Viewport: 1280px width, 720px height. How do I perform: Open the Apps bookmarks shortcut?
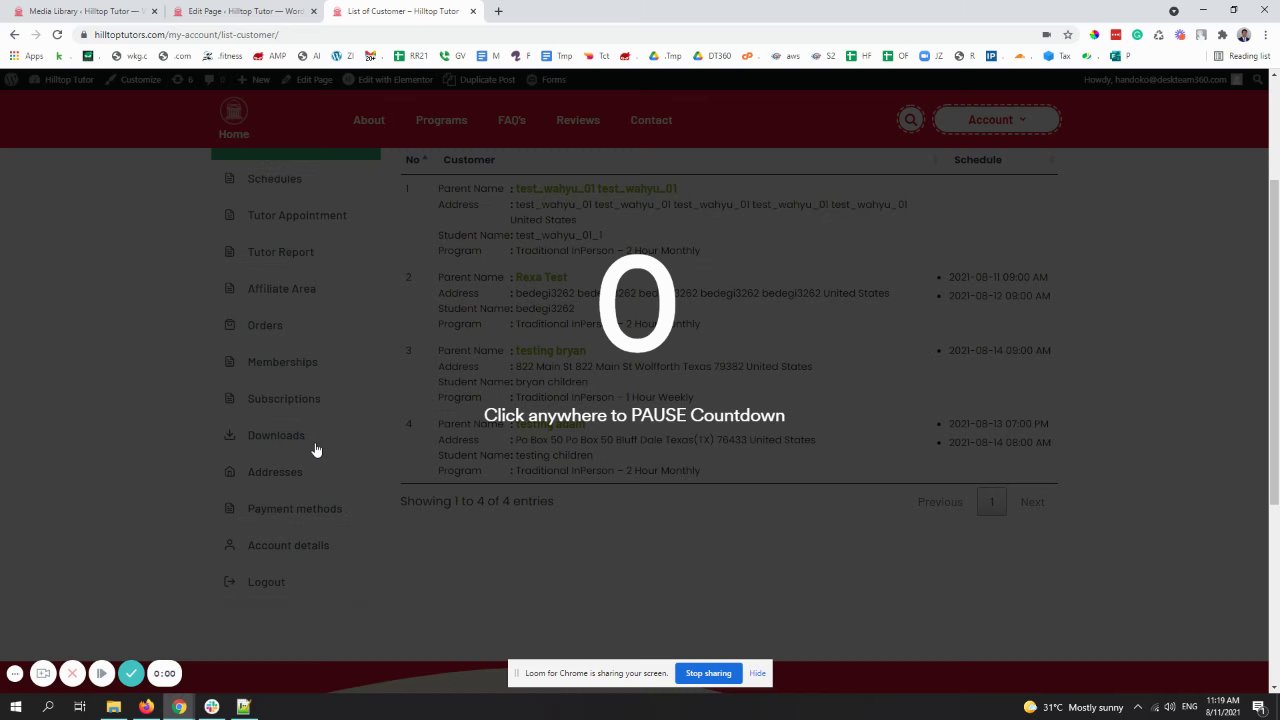27,56
